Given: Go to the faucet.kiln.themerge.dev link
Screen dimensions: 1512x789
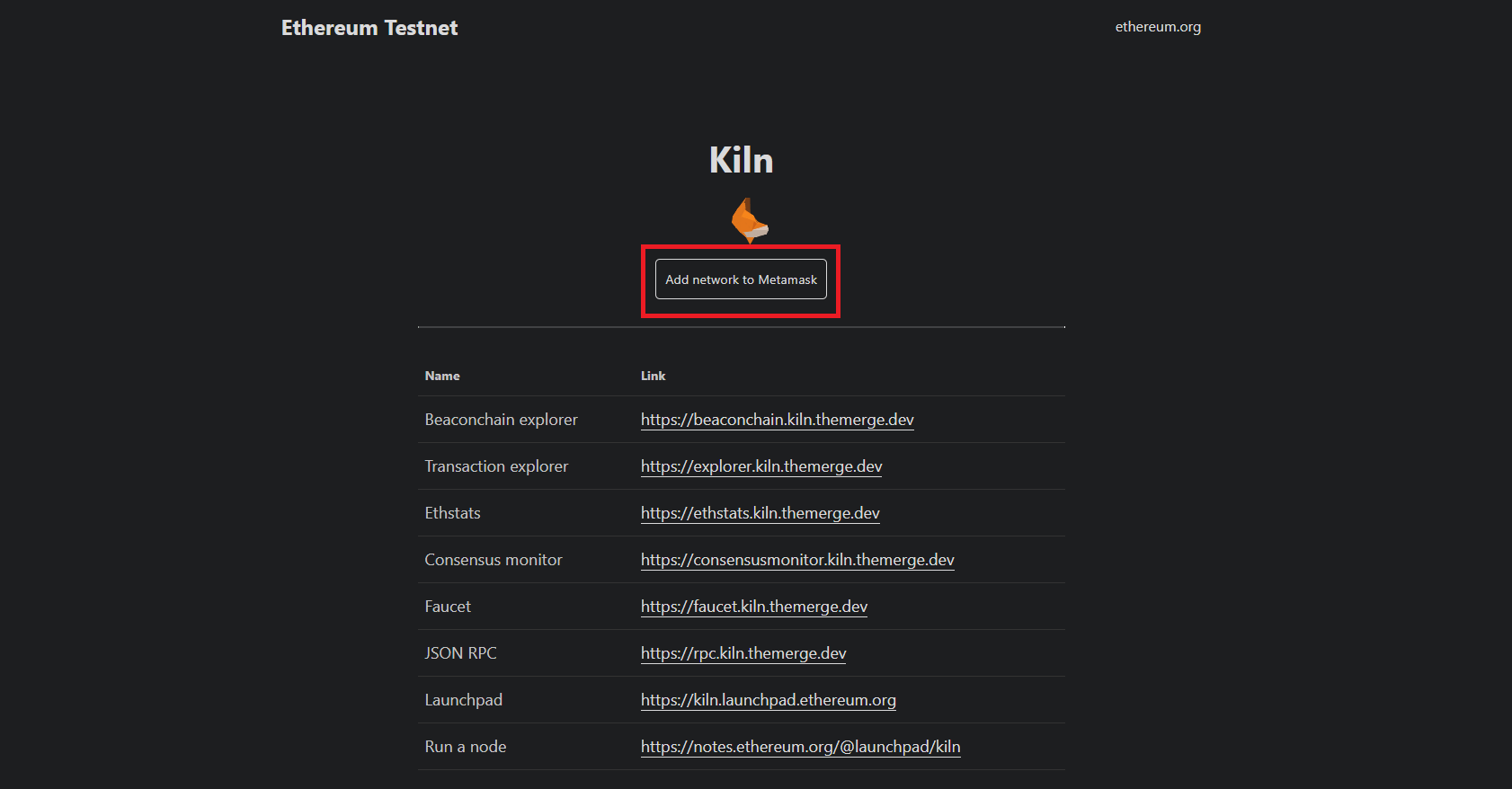Looking at the screenshot, I should (754, 607).
